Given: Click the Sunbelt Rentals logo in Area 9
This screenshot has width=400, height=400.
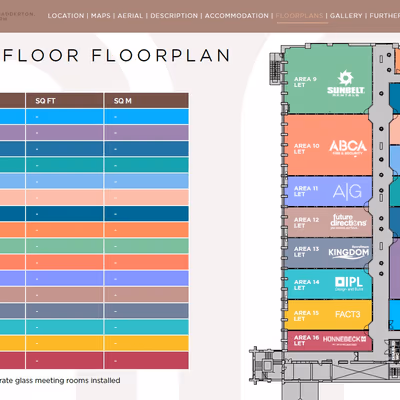Looking at the screenshot, I should coord(346,83).
